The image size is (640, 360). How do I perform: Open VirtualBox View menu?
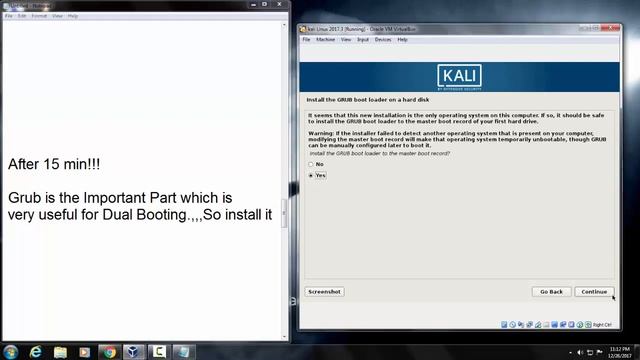coord(346,40)
